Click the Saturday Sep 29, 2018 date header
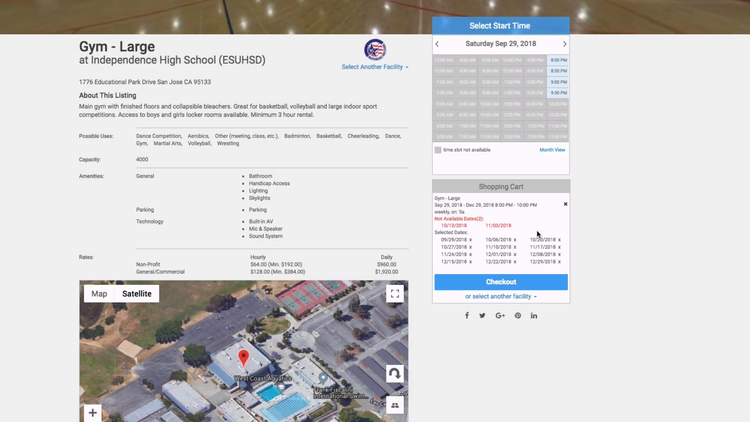Image resolution: width=750 pixels, height=422 pixels. coord(500,44)
